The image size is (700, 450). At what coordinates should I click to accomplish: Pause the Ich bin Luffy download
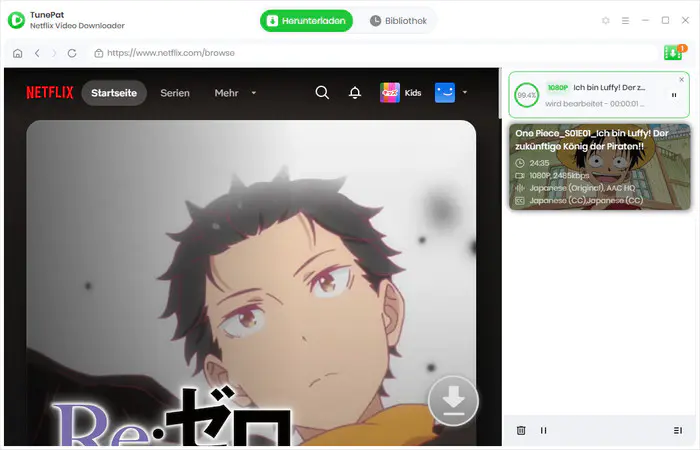click(x=674, y=95)
